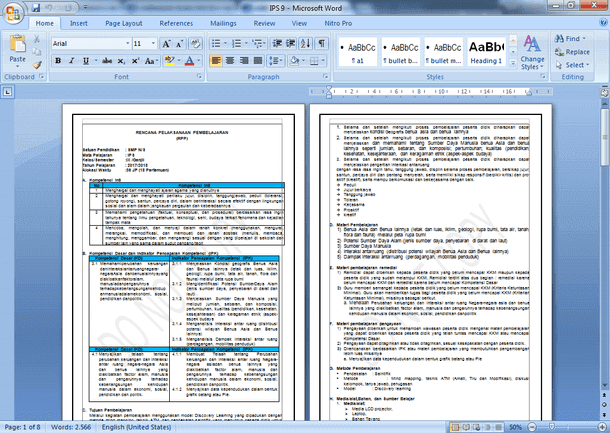
Task: Click the text highlight color swatch
Action: (170, 61)
